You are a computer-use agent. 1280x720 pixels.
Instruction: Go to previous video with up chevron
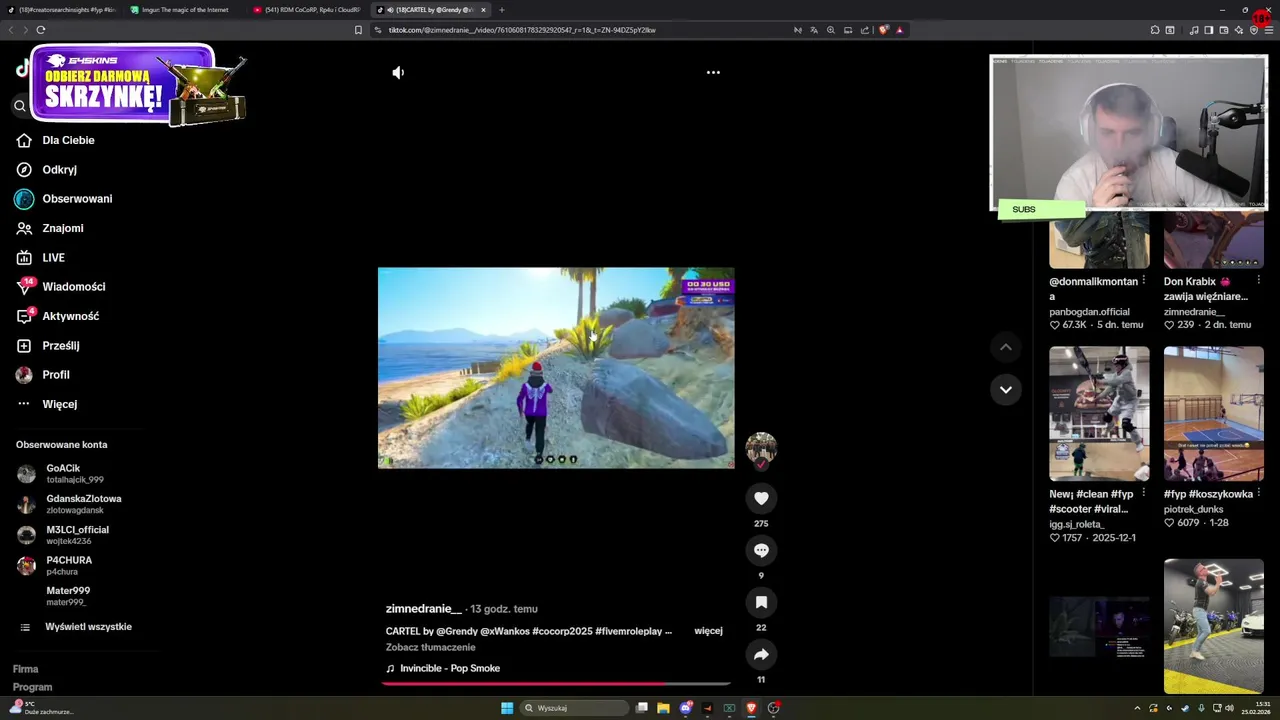[x=1006, y=347]
